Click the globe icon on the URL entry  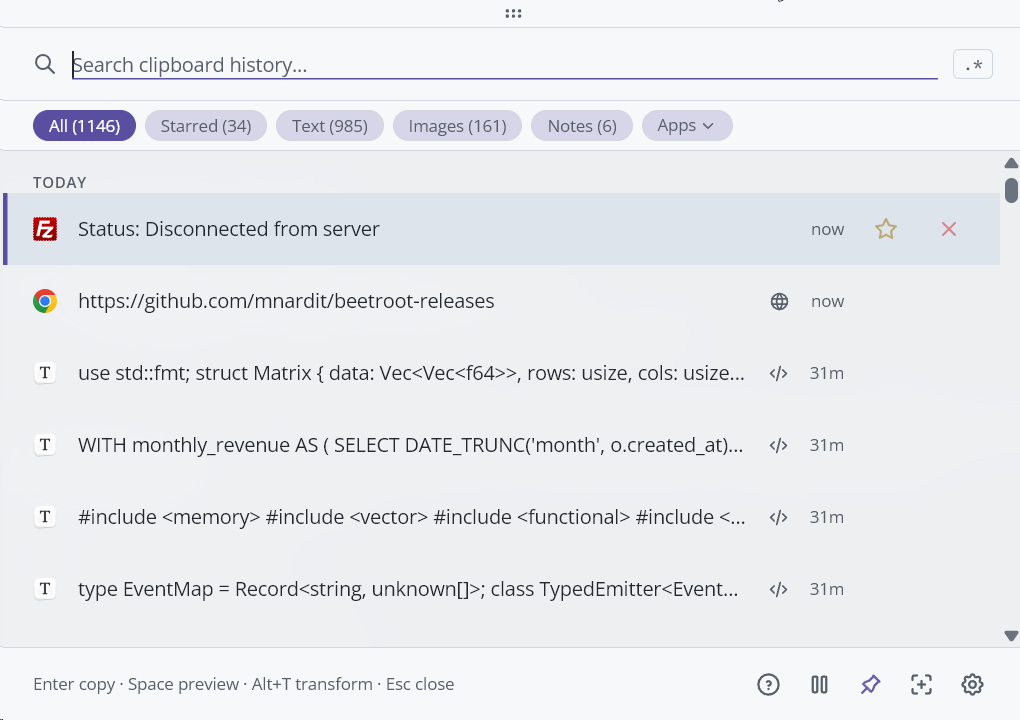coord(779,301)
